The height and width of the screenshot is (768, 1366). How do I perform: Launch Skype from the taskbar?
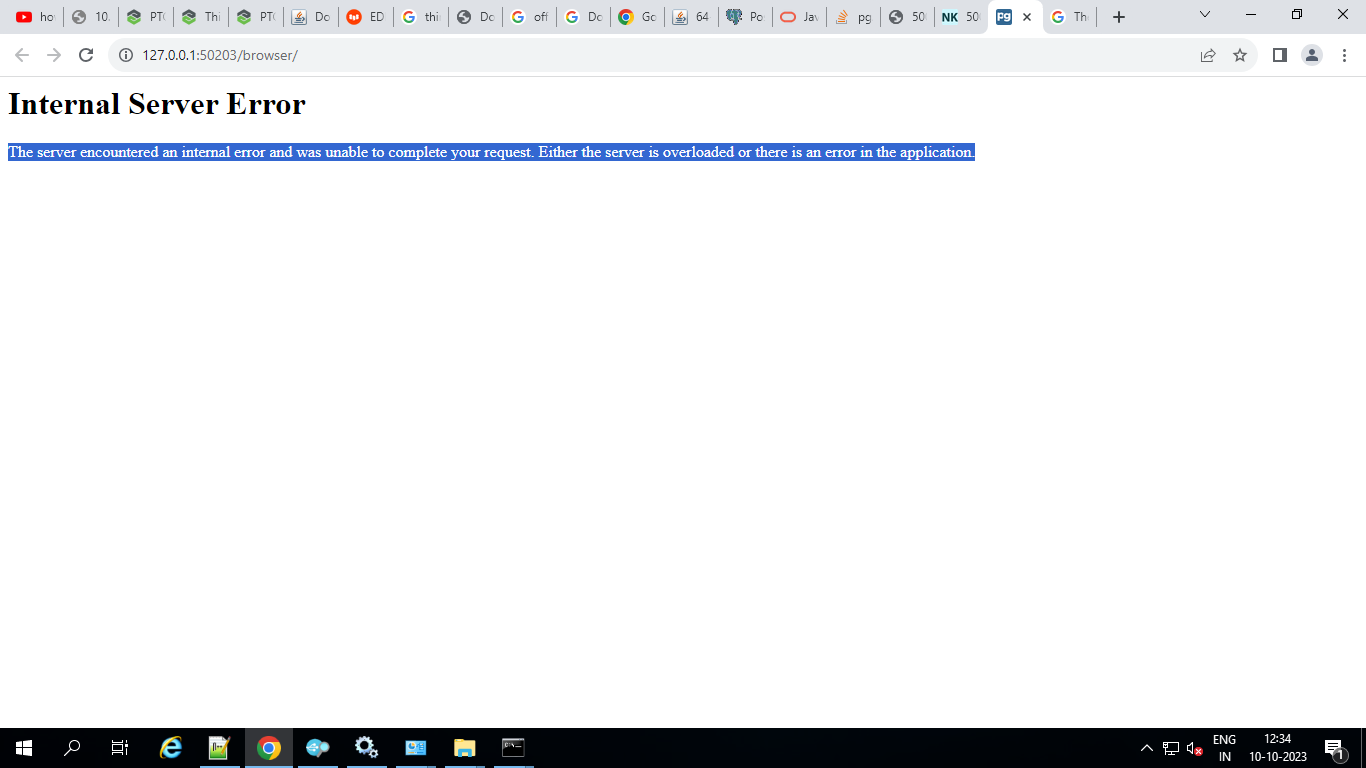tap(318, 747)
